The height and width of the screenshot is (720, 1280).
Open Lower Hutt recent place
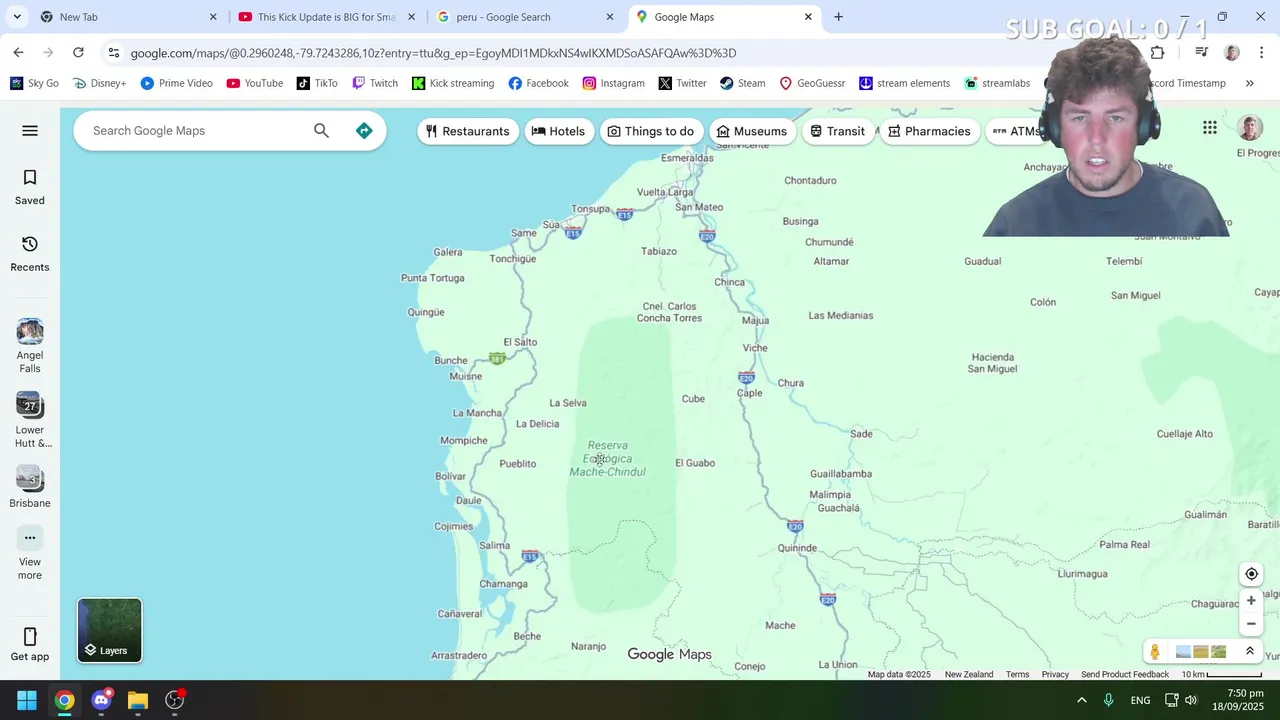[x=30, y=420]
